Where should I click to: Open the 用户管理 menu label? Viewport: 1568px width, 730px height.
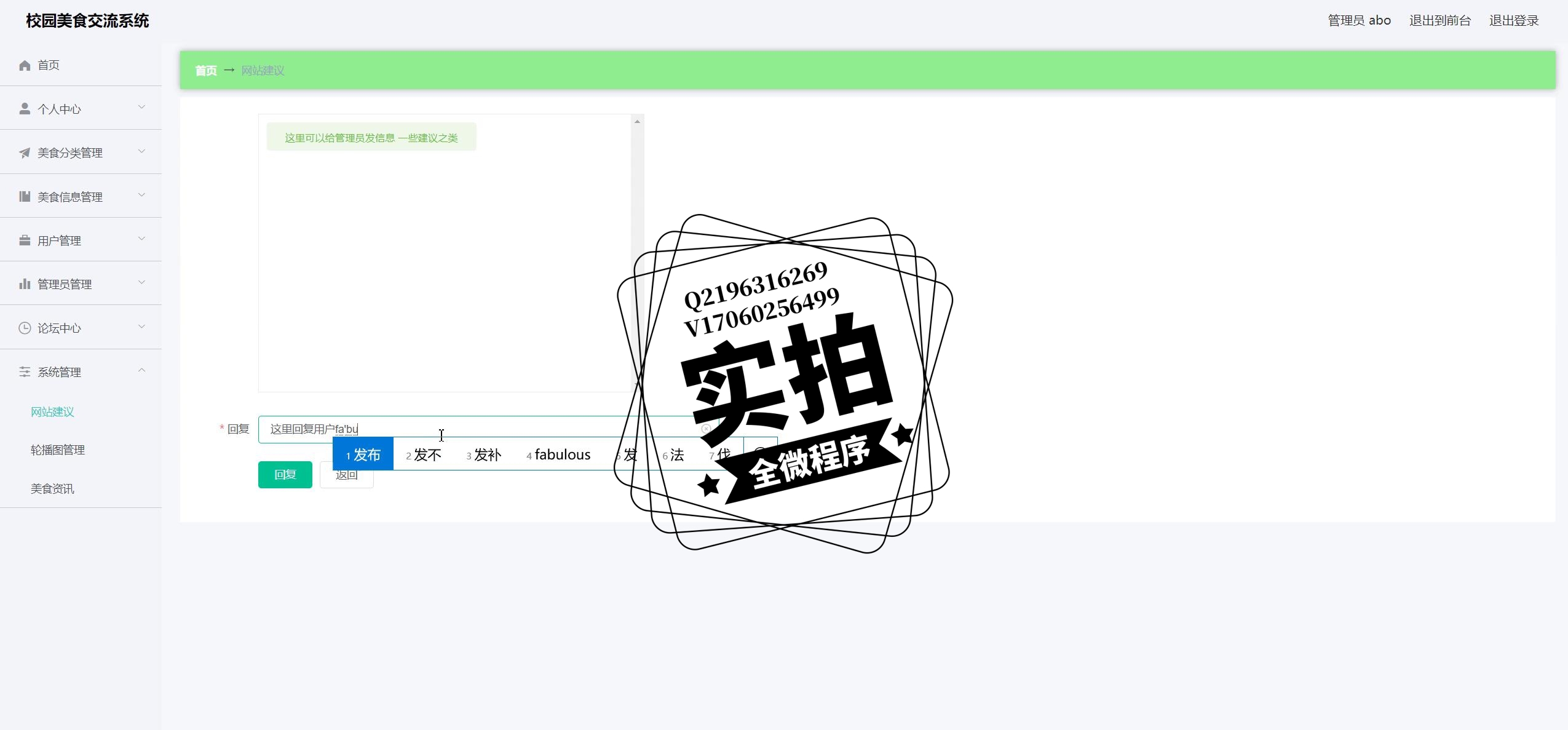[x=59, y=241]
